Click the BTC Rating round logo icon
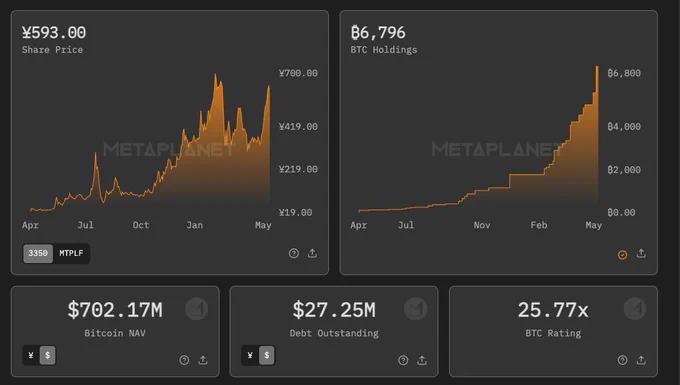680x385 pixels. [635, 309]
